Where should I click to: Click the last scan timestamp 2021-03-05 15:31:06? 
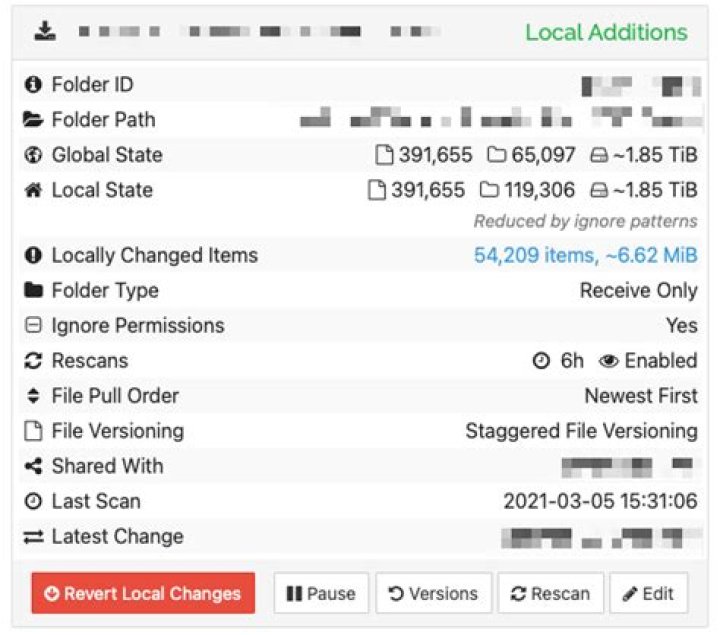click(x=600, y=501)
